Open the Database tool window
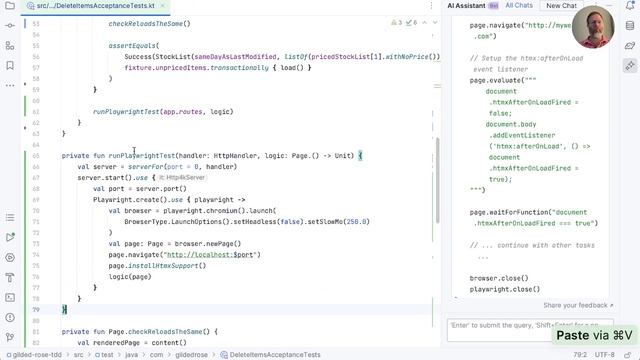 tap(630, 26)
